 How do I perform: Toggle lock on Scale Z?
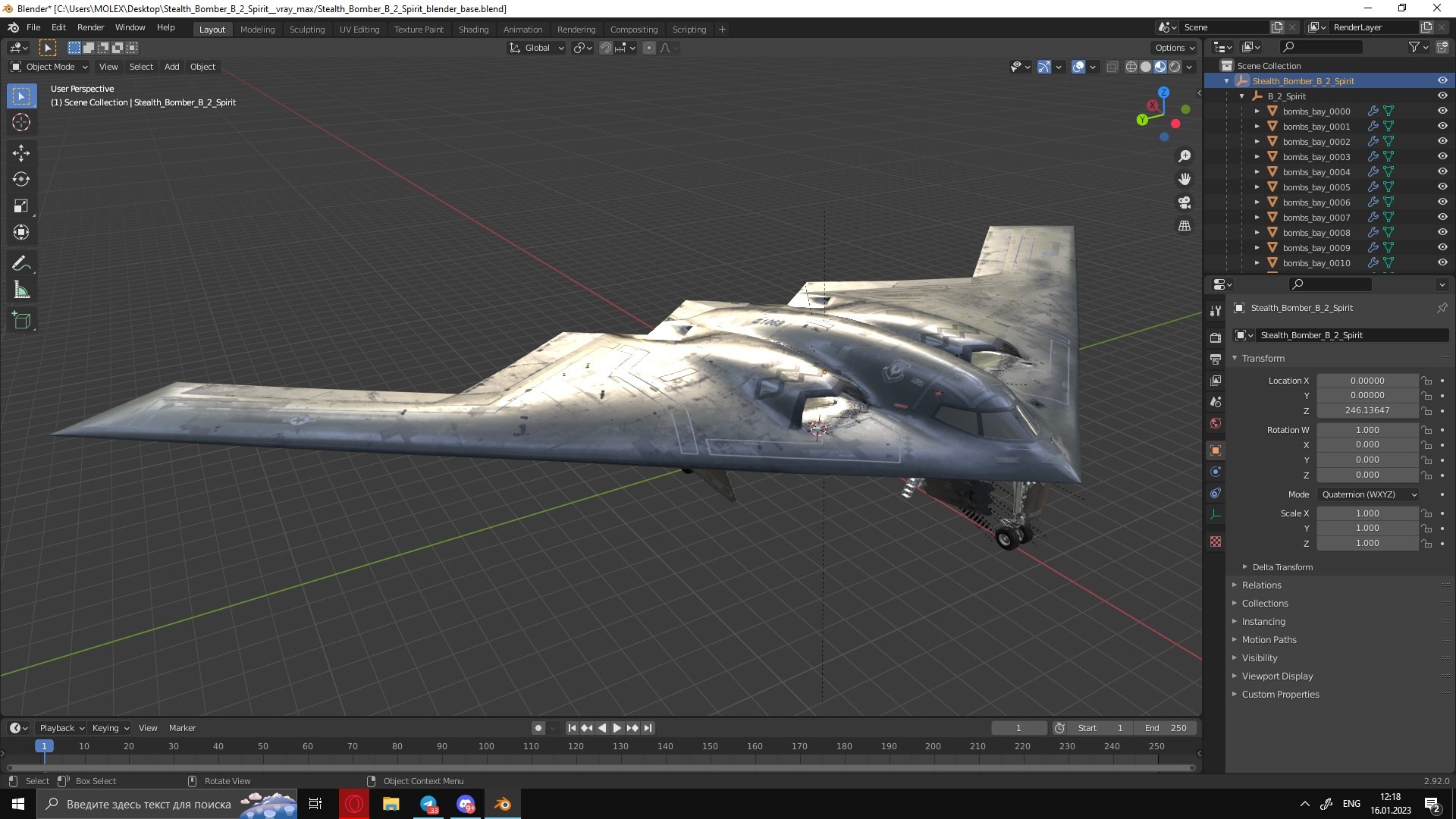coord(1426,543)
